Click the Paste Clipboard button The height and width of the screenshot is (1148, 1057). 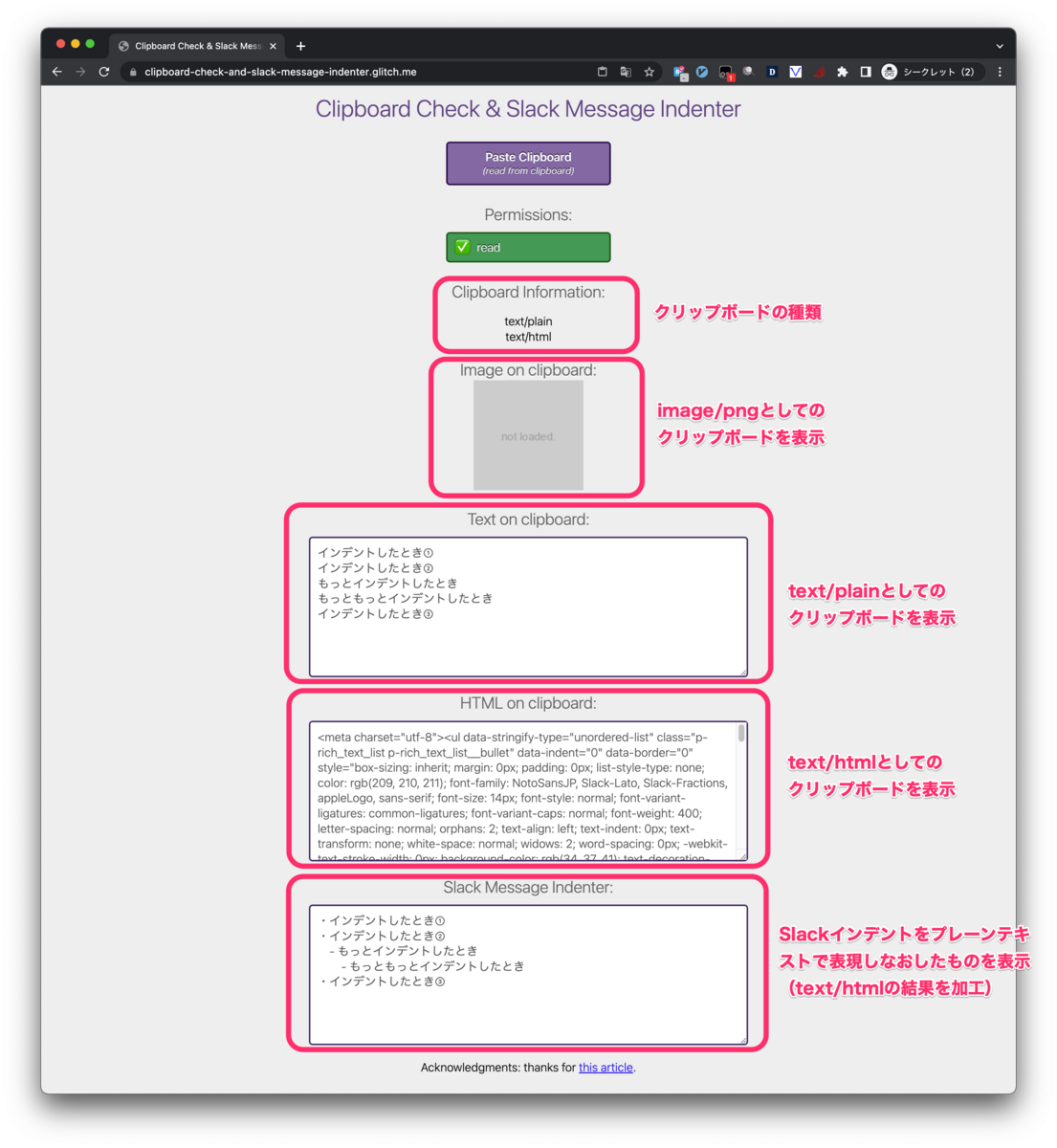tap(528, 164)
